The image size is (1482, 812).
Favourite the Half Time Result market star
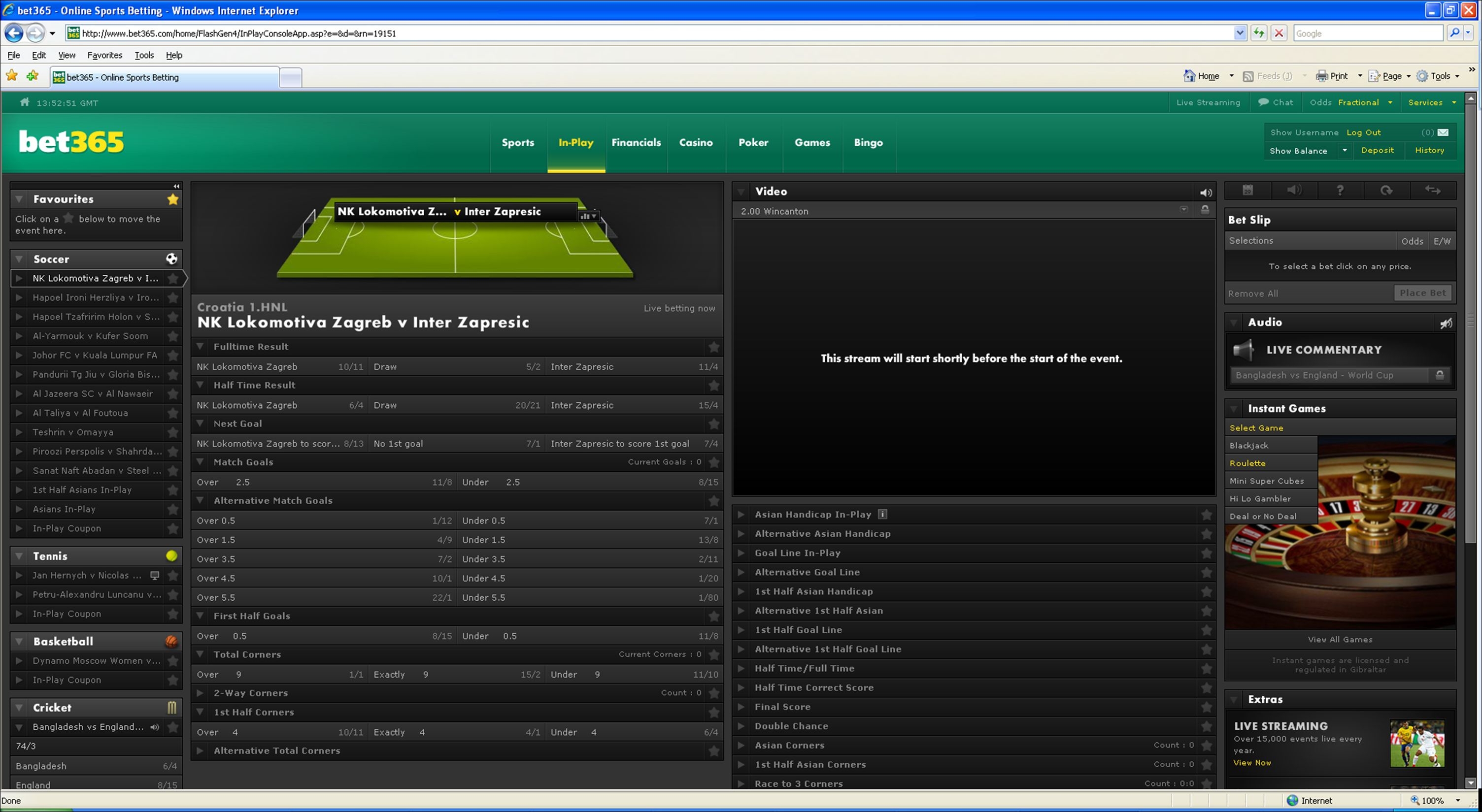coord(714,385)
